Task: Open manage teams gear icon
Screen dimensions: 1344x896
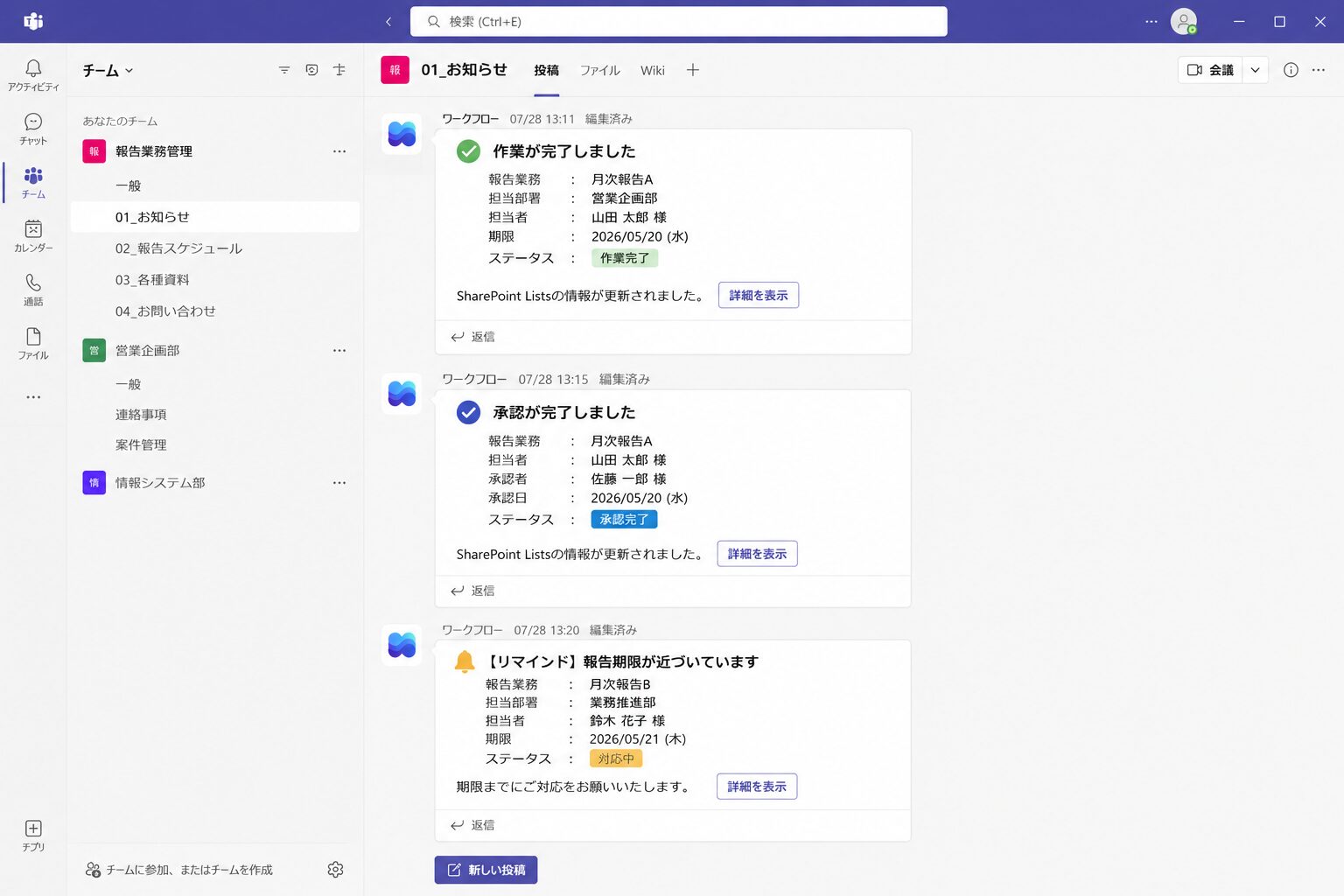Action: pos(335,869)
